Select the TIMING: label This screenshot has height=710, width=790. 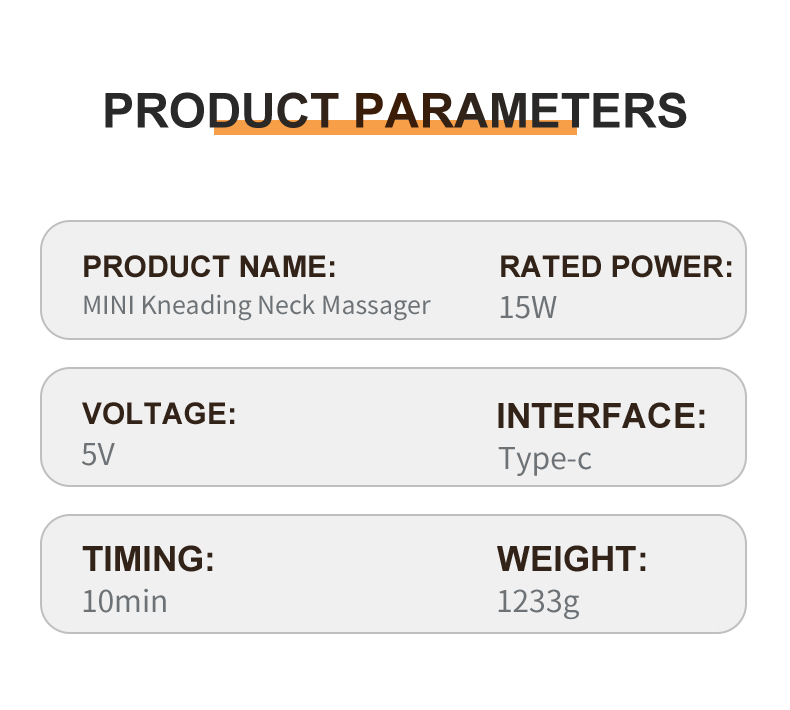[148, 559]
